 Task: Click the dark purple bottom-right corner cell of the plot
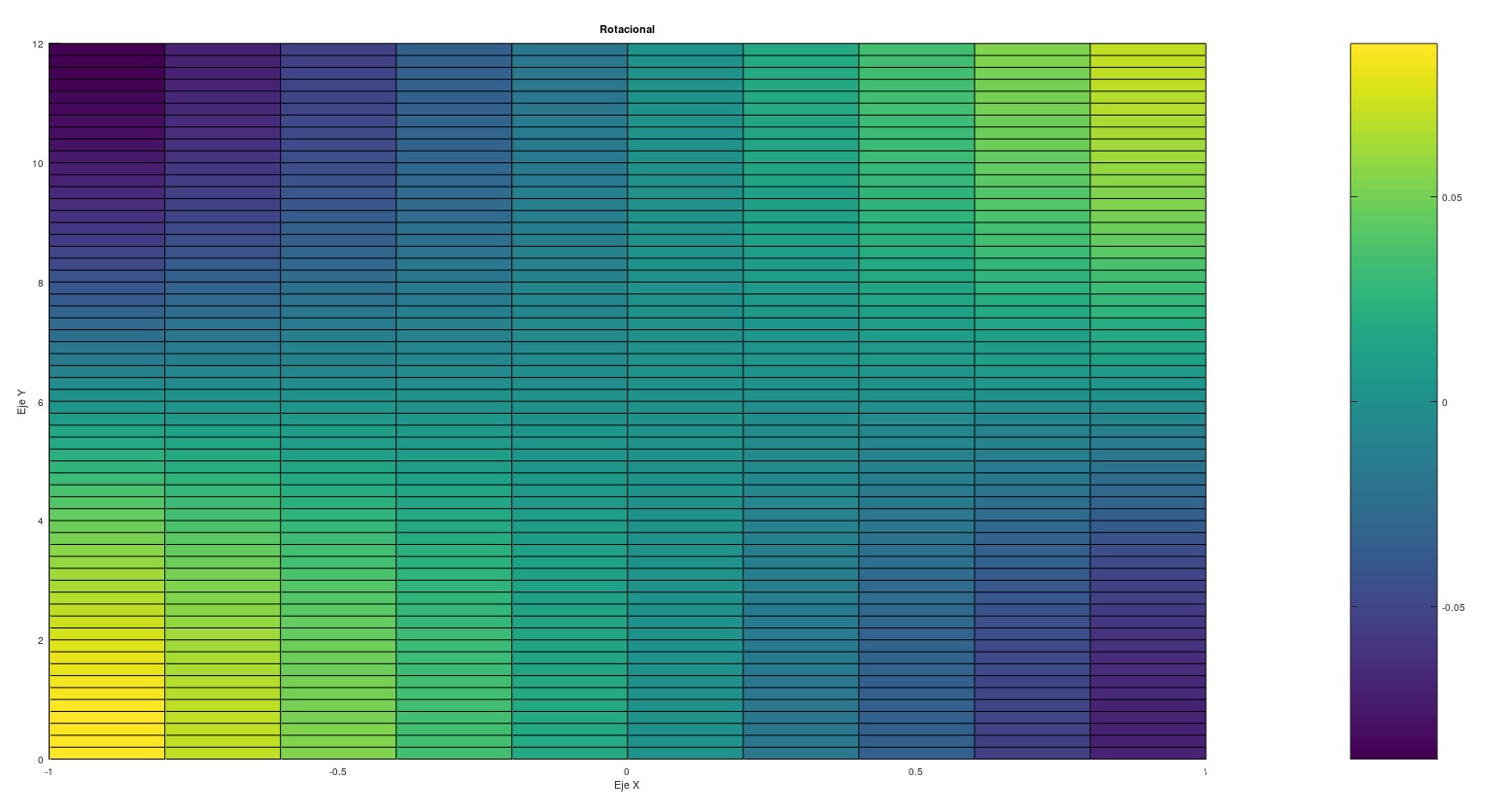[x=1148, y=753]
